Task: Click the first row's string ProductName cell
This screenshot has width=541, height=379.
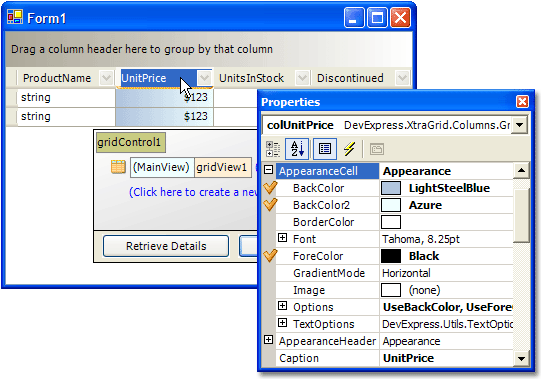Action: [66, 97]
